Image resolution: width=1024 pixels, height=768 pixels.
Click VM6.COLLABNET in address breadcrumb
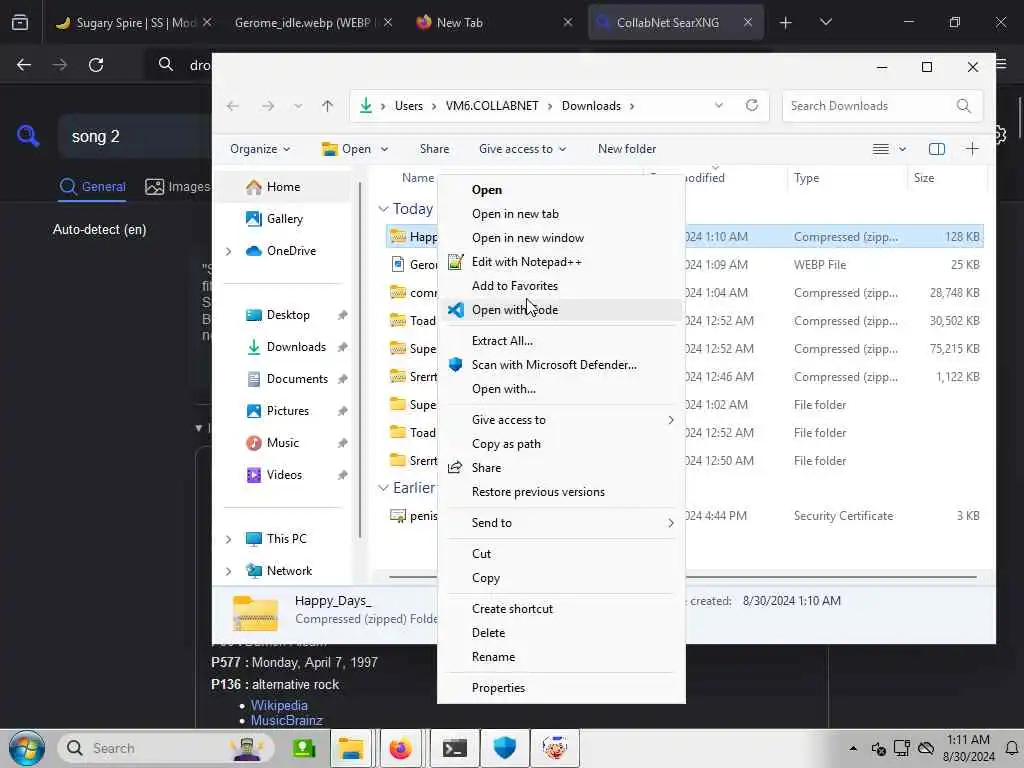point(492,106)
